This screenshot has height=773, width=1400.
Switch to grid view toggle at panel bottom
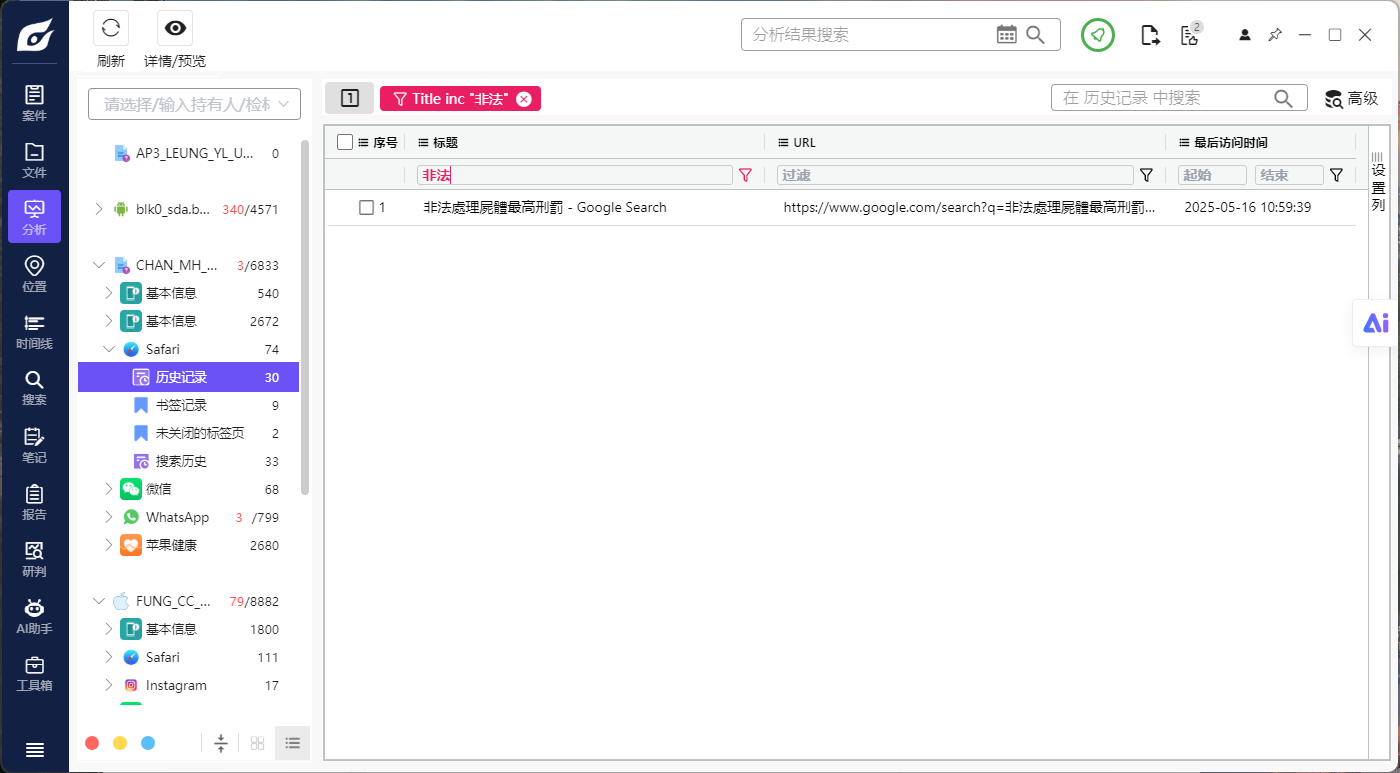tap(258, 743)
